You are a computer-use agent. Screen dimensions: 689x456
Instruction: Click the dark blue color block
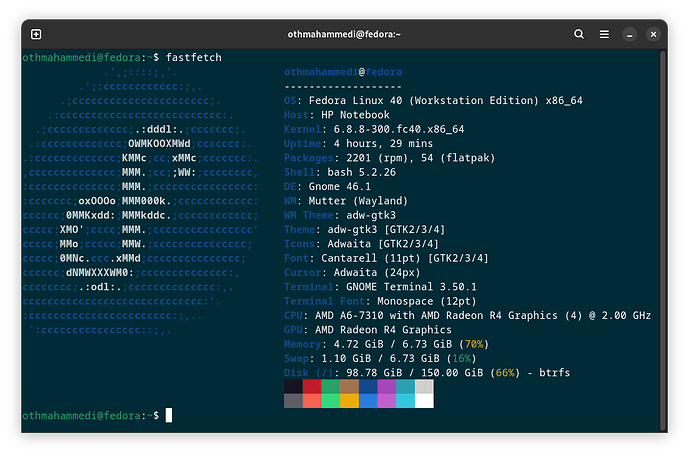point(368,387)
